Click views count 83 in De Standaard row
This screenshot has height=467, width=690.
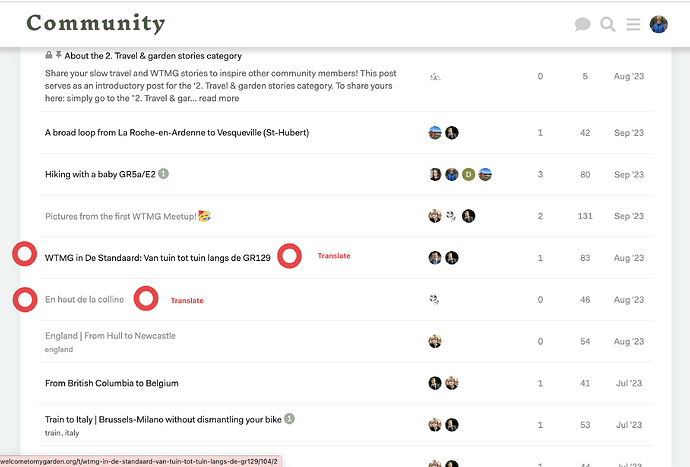tap(585, 258)
